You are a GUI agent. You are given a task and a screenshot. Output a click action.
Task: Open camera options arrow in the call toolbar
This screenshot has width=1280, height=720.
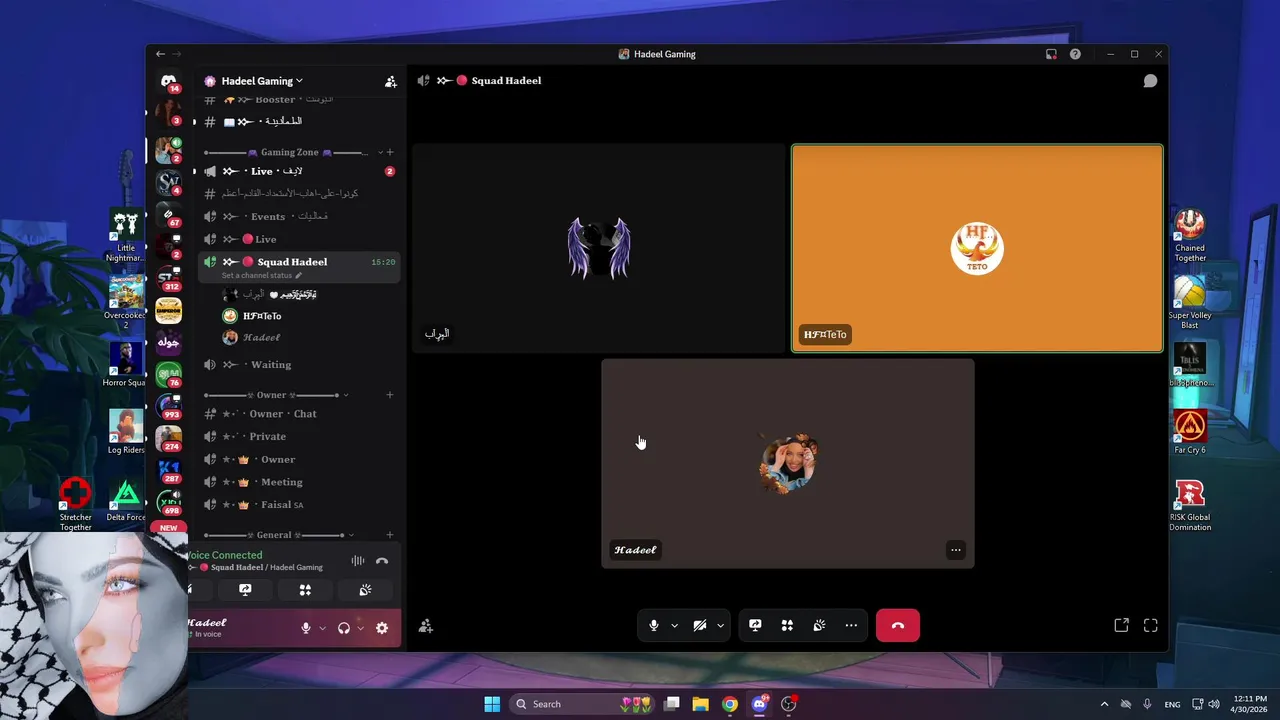coord(720,626)
